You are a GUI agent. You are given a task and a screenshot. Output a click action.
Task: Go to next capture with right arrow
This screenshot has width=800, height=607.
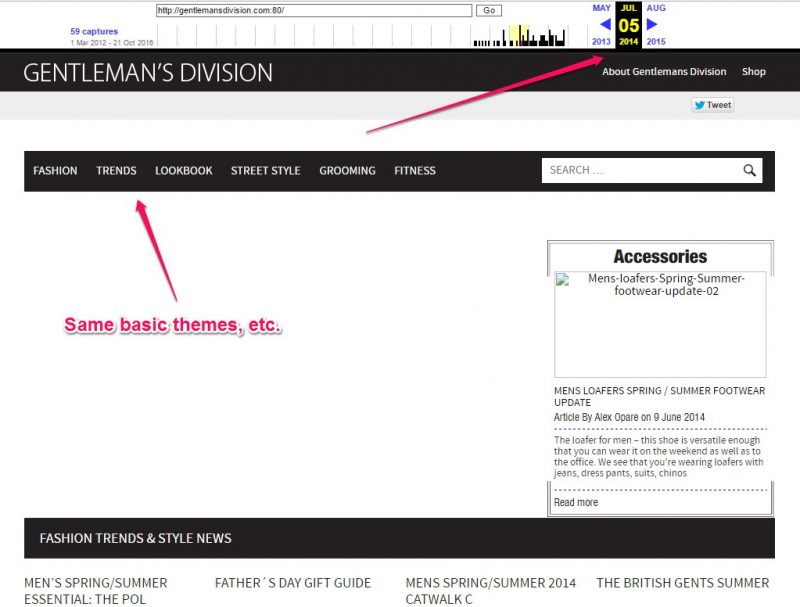point(652,24)
